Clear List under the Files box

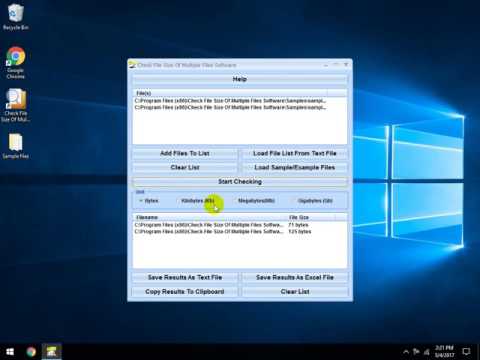(185, 167)
